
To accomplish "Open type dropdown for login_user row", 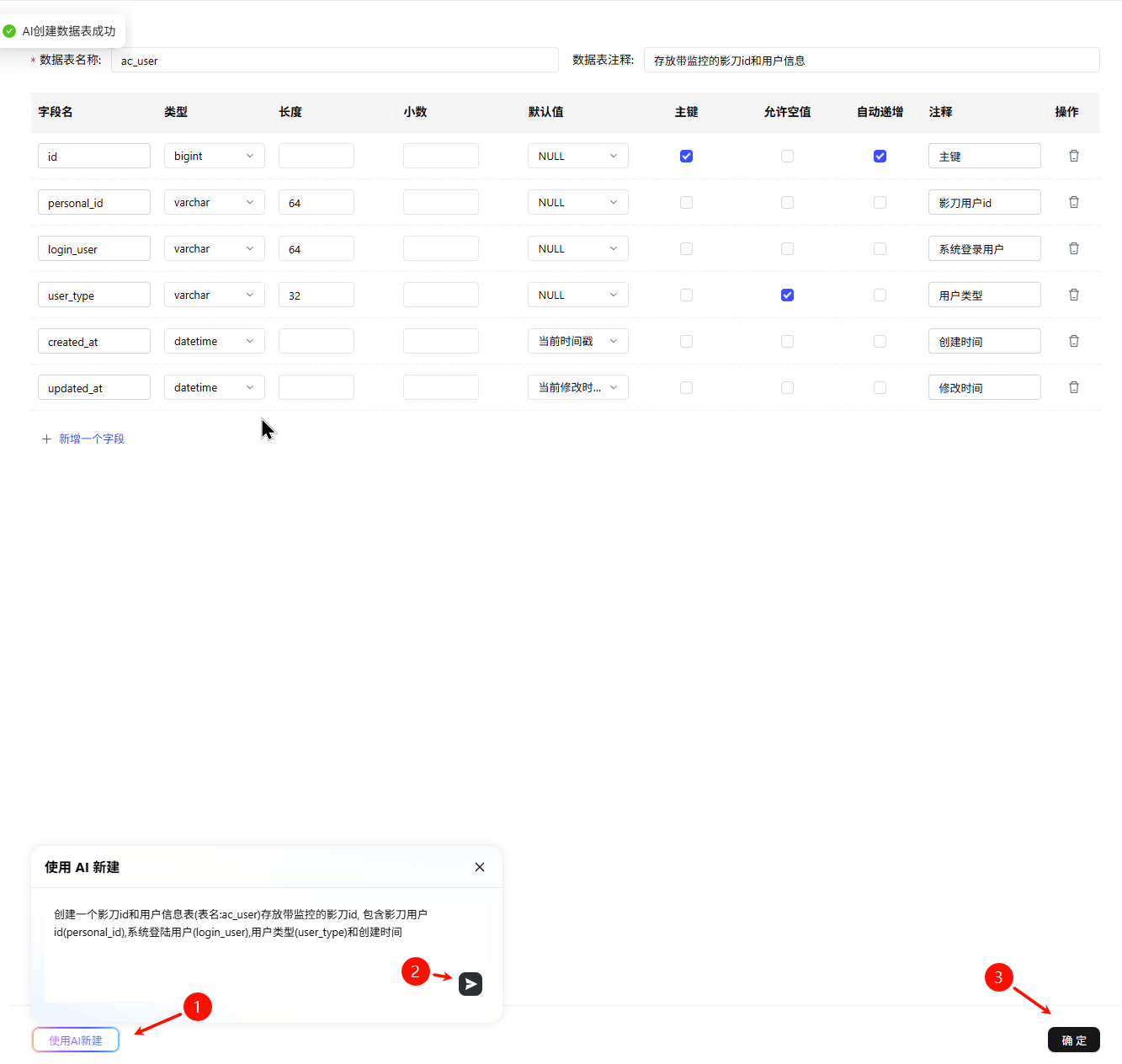I will pyautogui.click(x=215, y=248).
